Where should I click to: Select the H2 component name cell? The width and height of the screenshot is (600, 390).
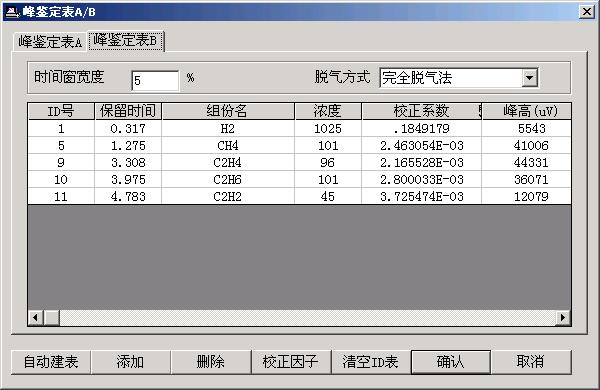[228, 129]
